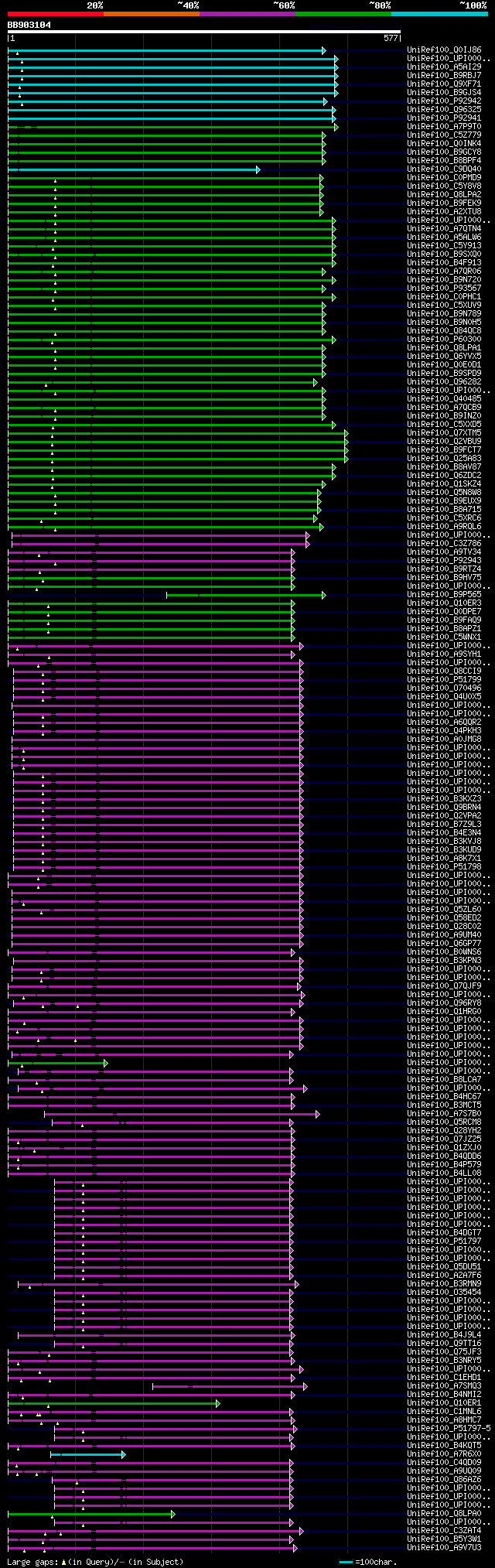Select the UniRef100_Q96325 label
Viewport: 495px width, 1568px height.
point(444,110)
